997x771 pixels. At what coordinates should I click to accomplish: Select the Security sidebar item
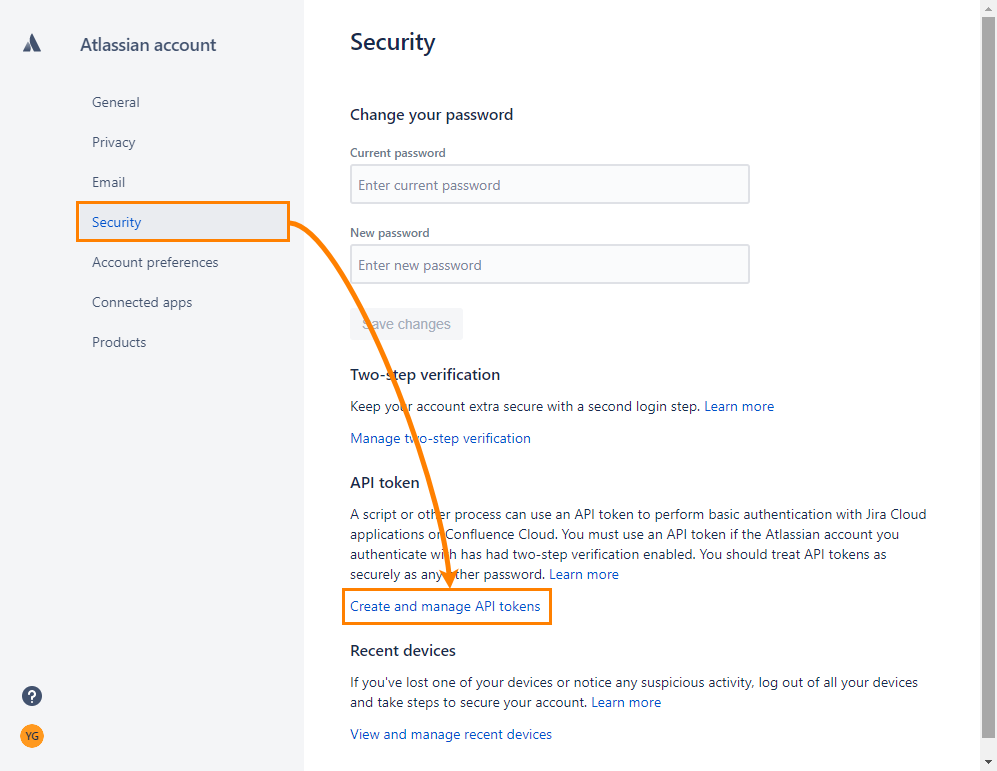pyautogui.click(x=116, y=222)
